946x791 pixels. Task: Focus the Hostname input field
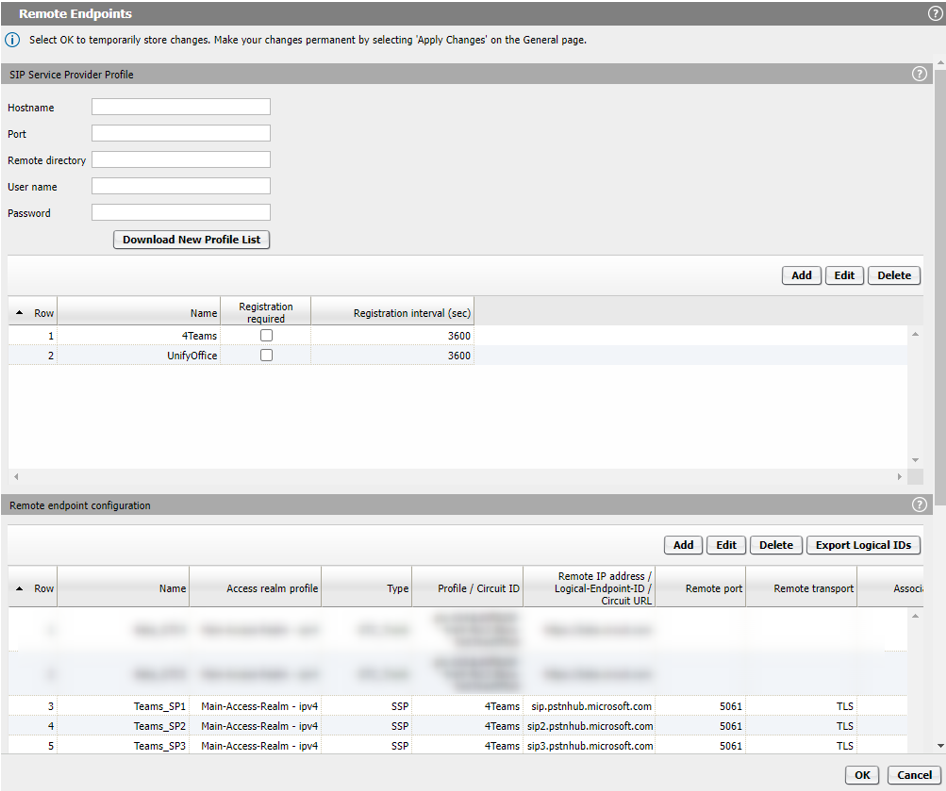[x=181, y=107]
